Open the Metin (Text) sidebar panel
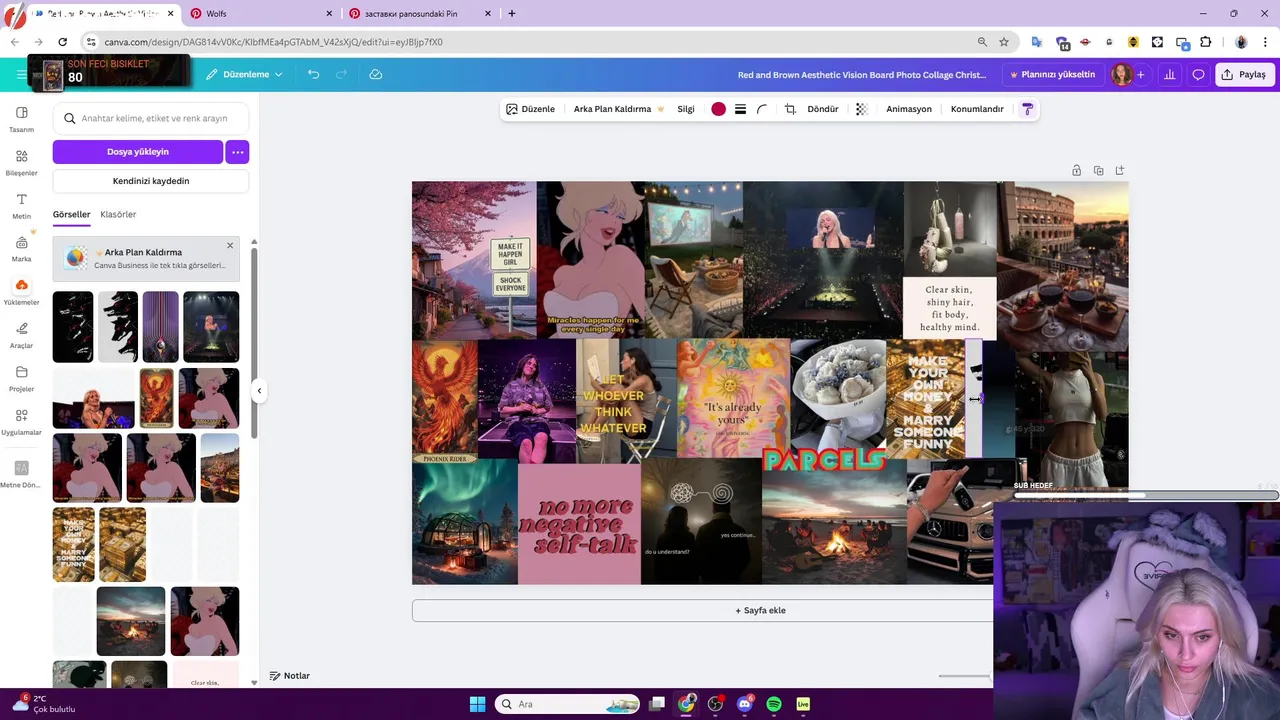The width and height of the screenshot is (1280, 720). coord(21,205)
